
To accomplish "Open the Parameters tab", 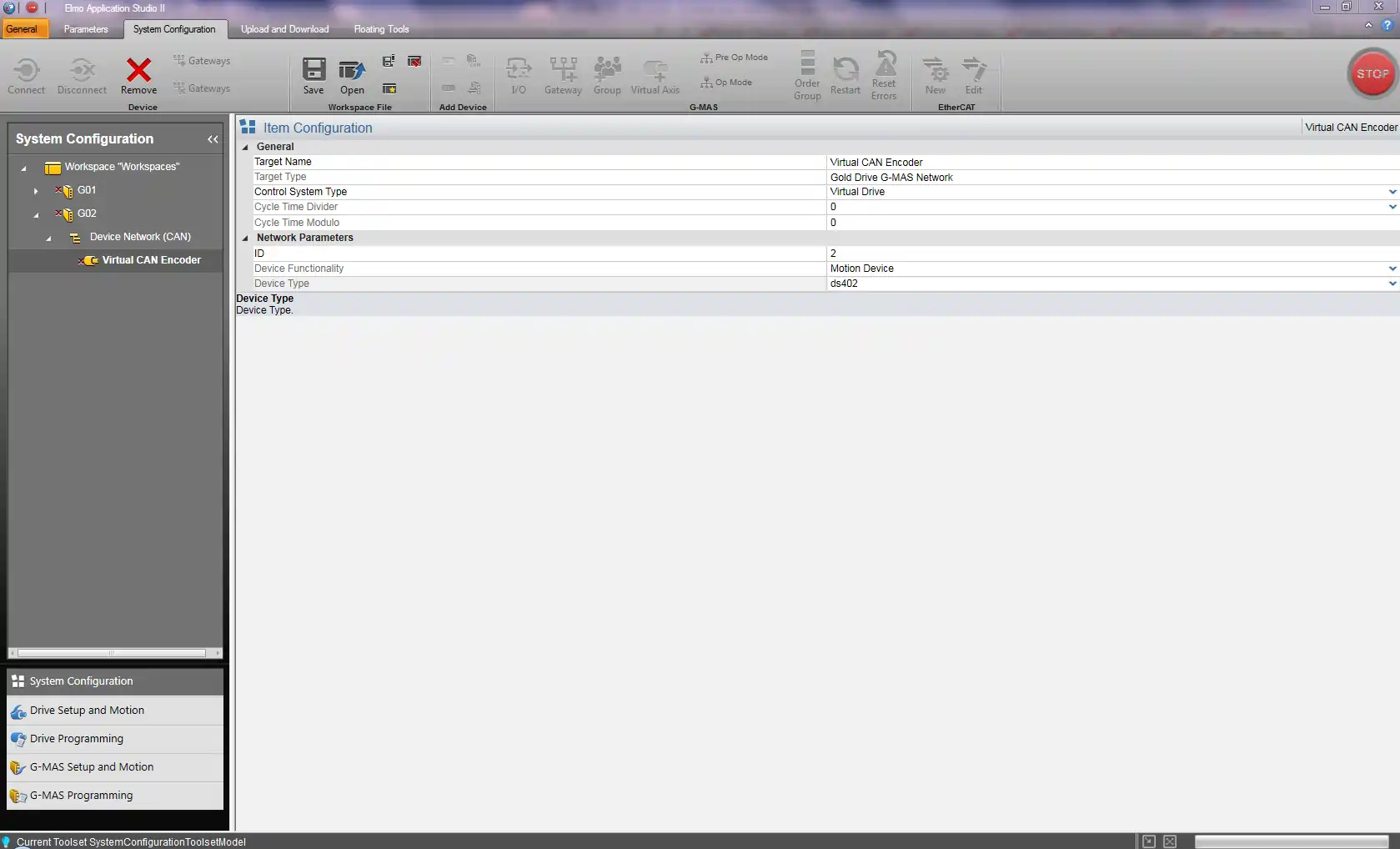I will pos(86,29).
